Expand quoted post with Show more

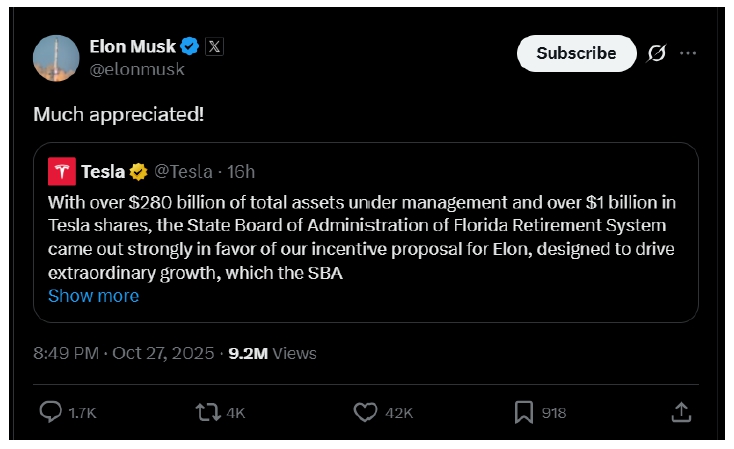click(x=93, y=296)
